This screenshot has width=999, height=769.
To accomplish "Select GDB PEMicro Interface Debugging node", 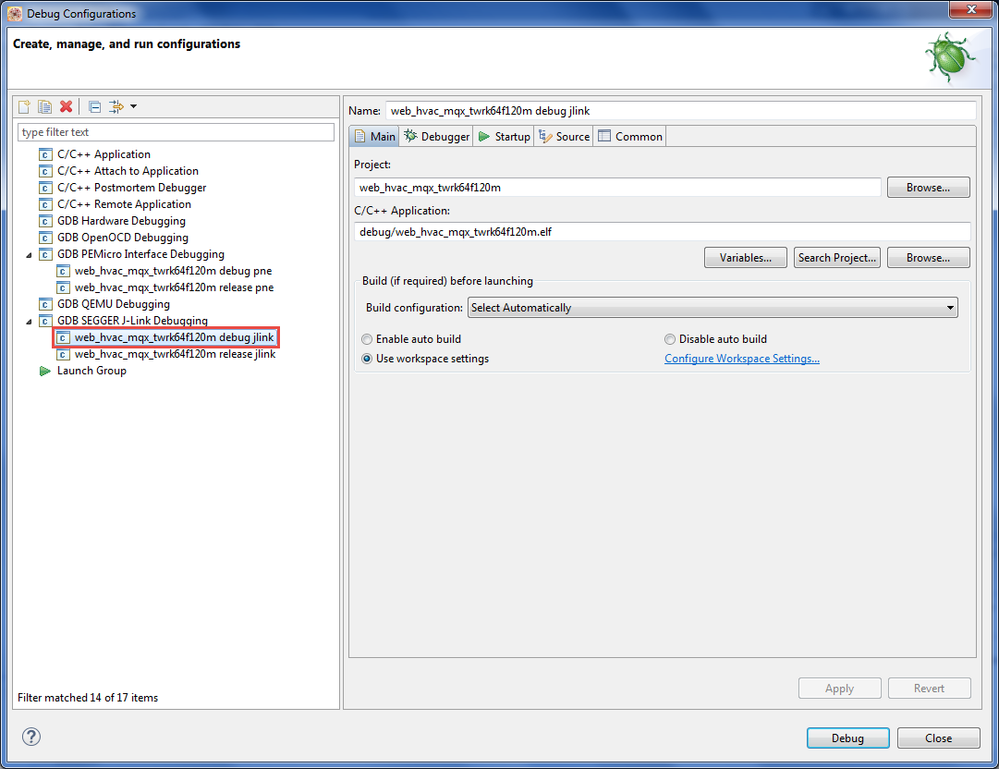I will [140, 254].
